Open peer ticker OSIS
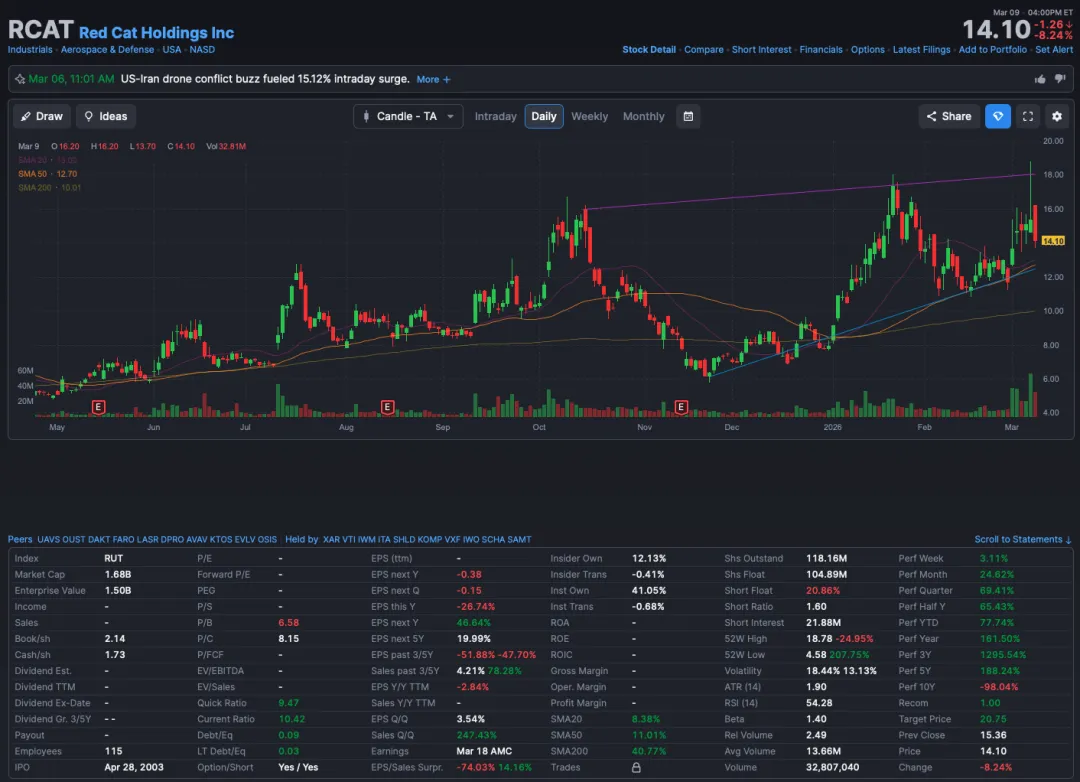Screen dimensions: 1080x782 267,539
